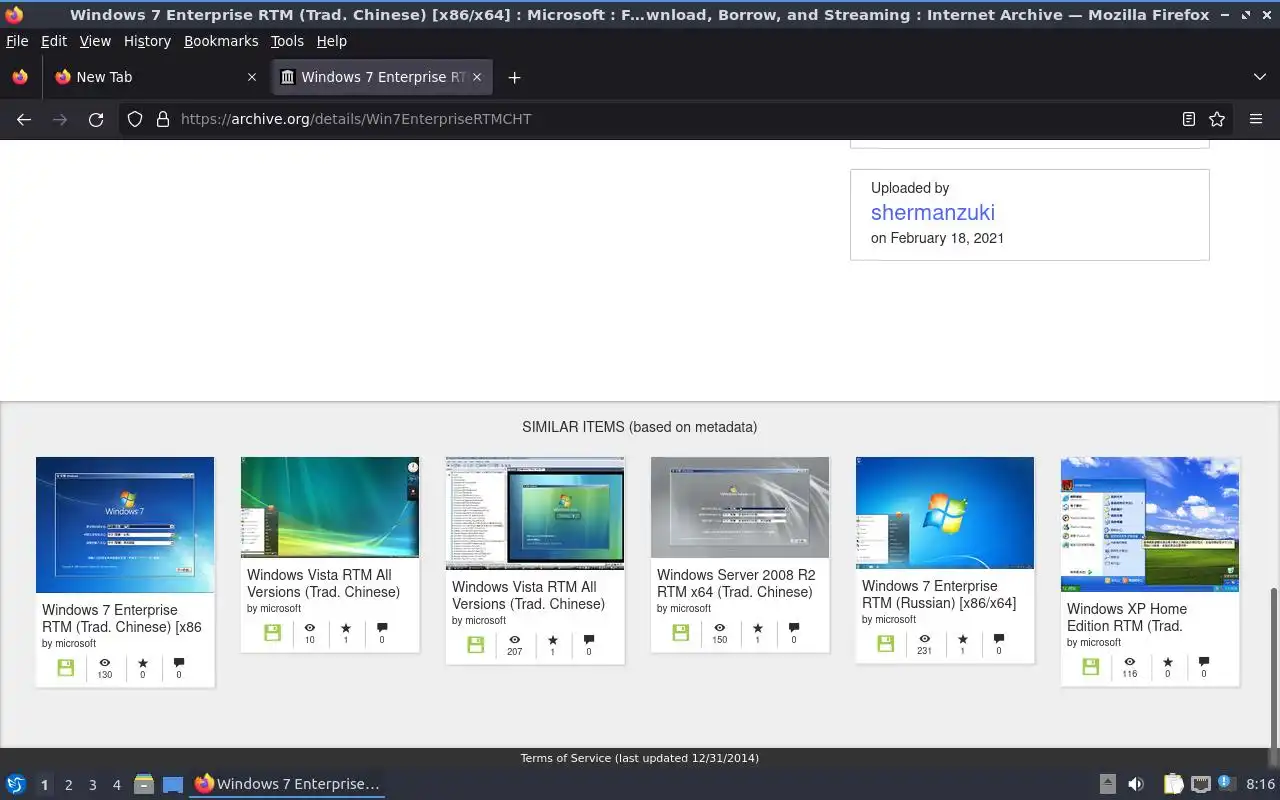Image resolution: width=1280 pixels, height=800 pixels.
Task: Click reviews comment icon on the 207-view card
Action: click(x=589, y=640)
